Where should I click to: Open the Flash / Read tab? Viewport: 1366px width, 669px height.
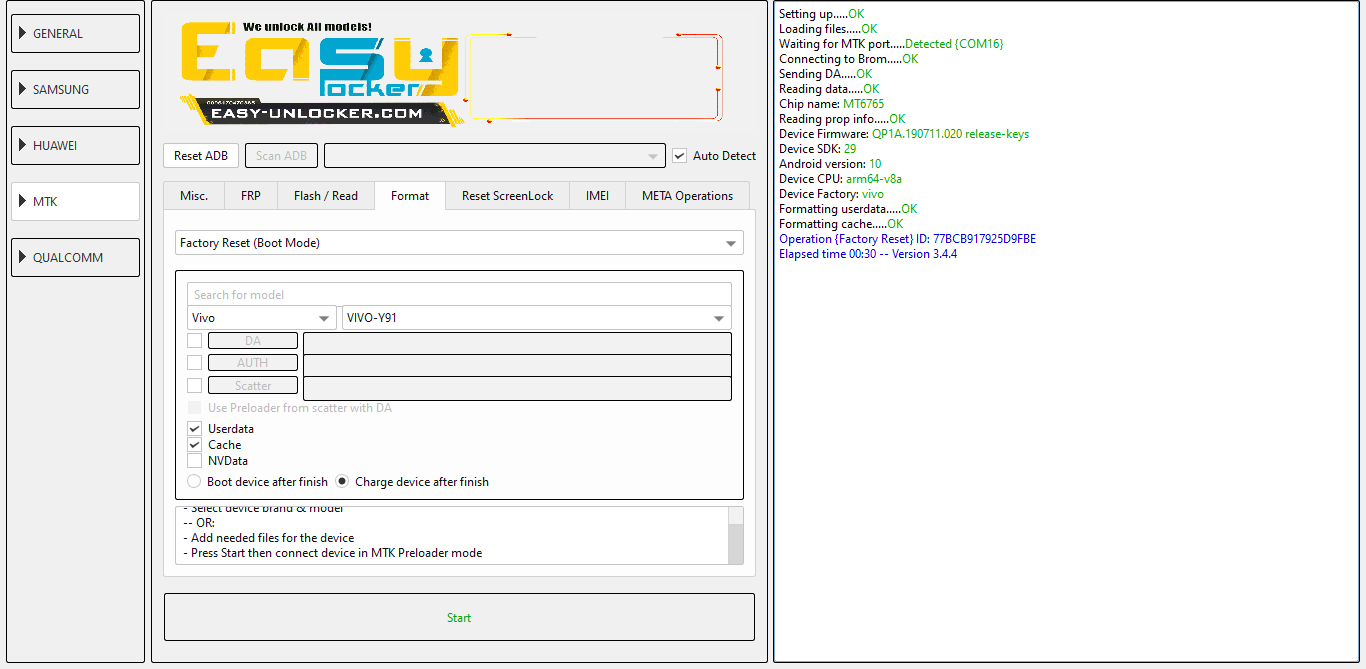tap(326, 196)
